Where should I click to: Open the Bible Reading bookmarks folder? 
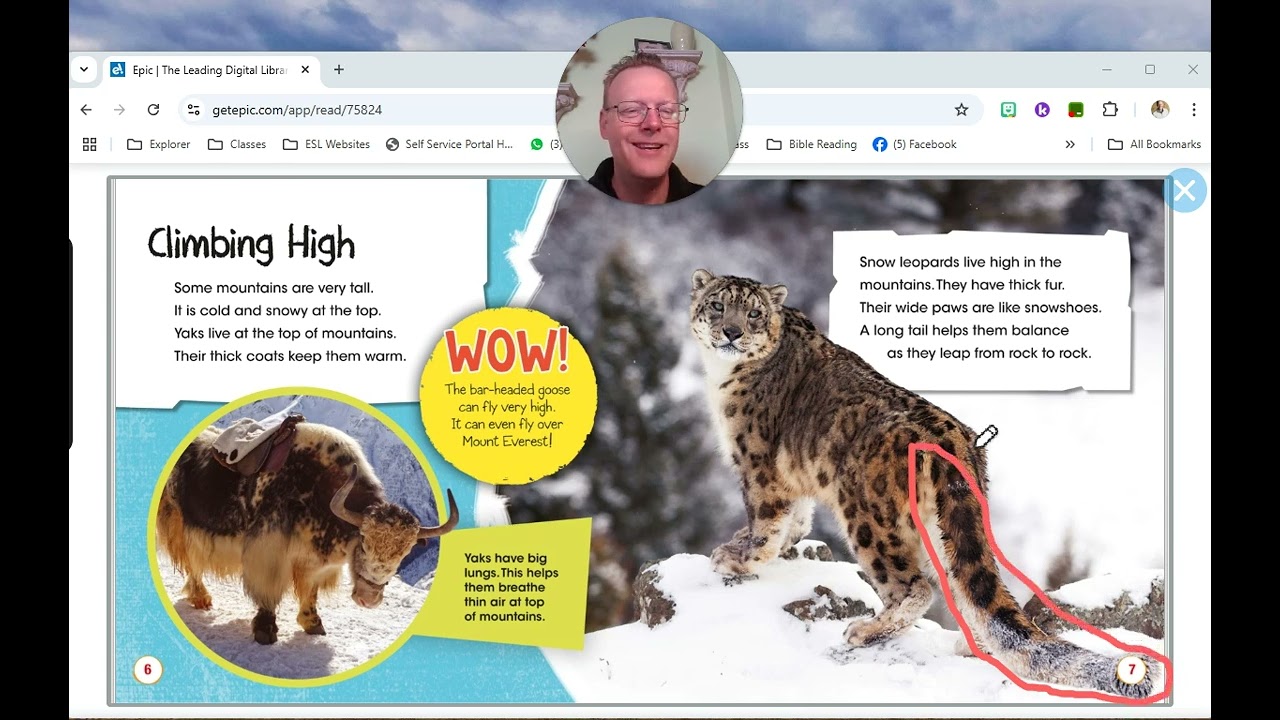click(812, 144)
